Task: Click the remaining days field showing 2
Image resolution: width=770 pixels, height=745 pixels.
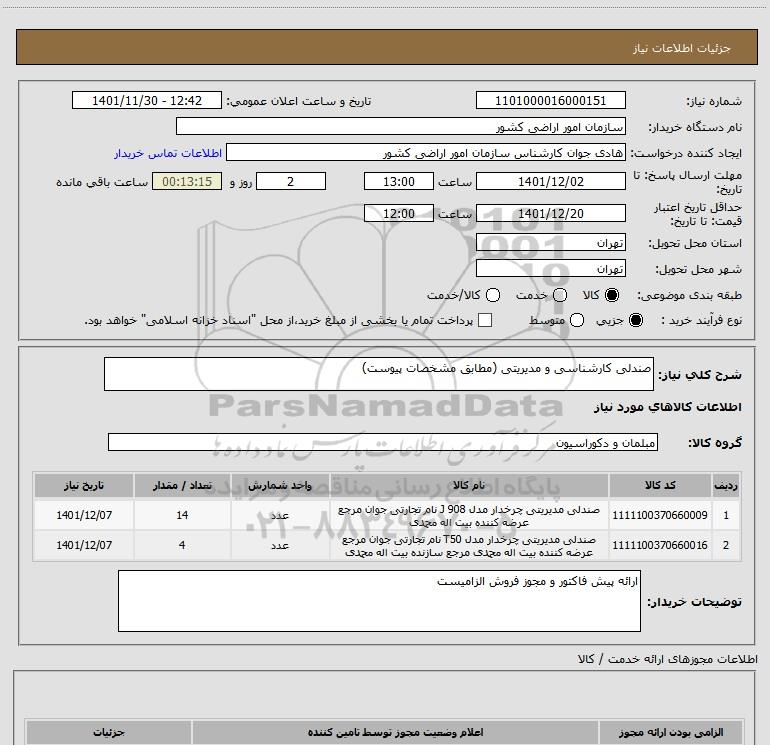Action: coord(291,181)
